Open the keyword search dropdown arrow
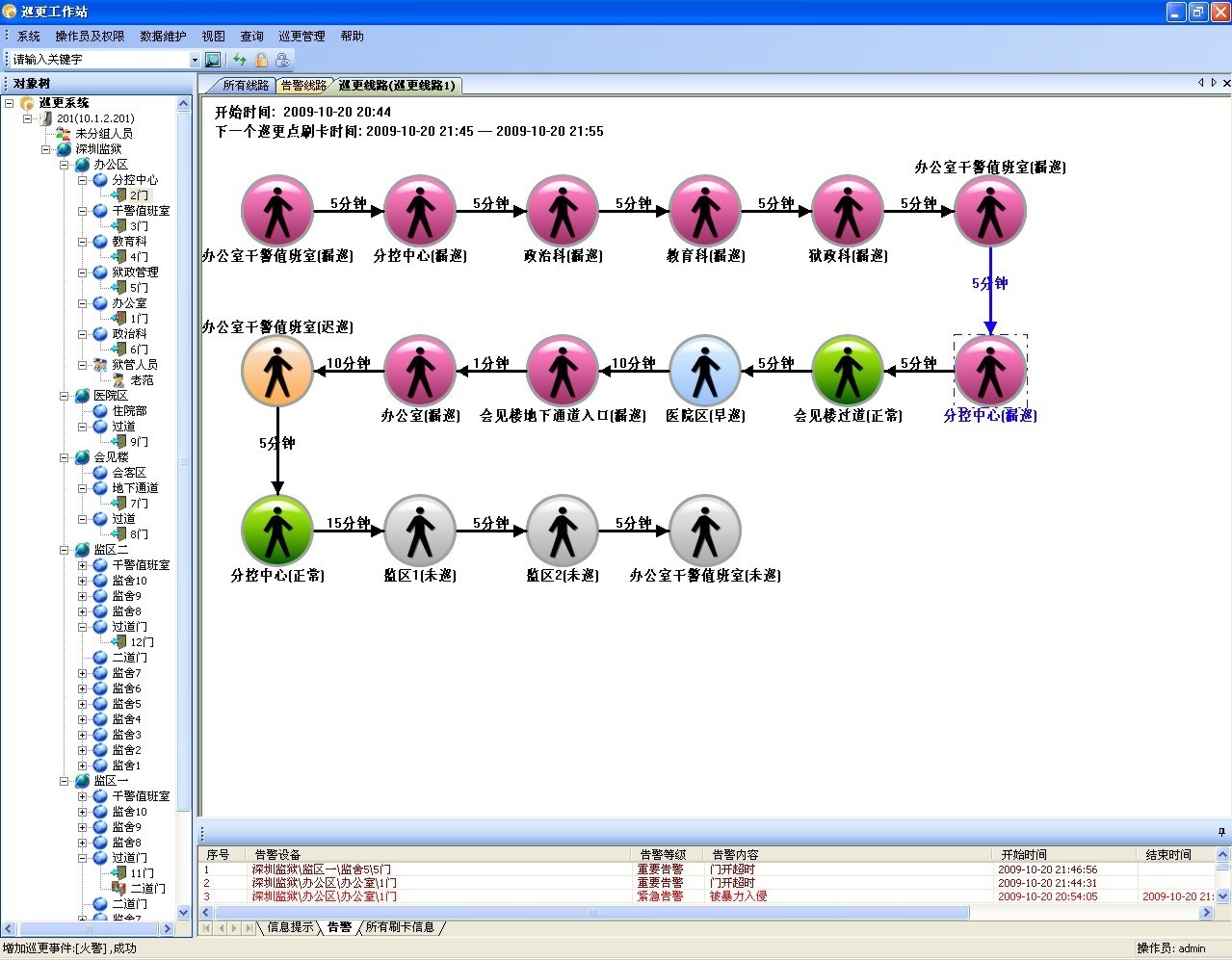The height and width of the screenshot is (960, 1232). 194,60
